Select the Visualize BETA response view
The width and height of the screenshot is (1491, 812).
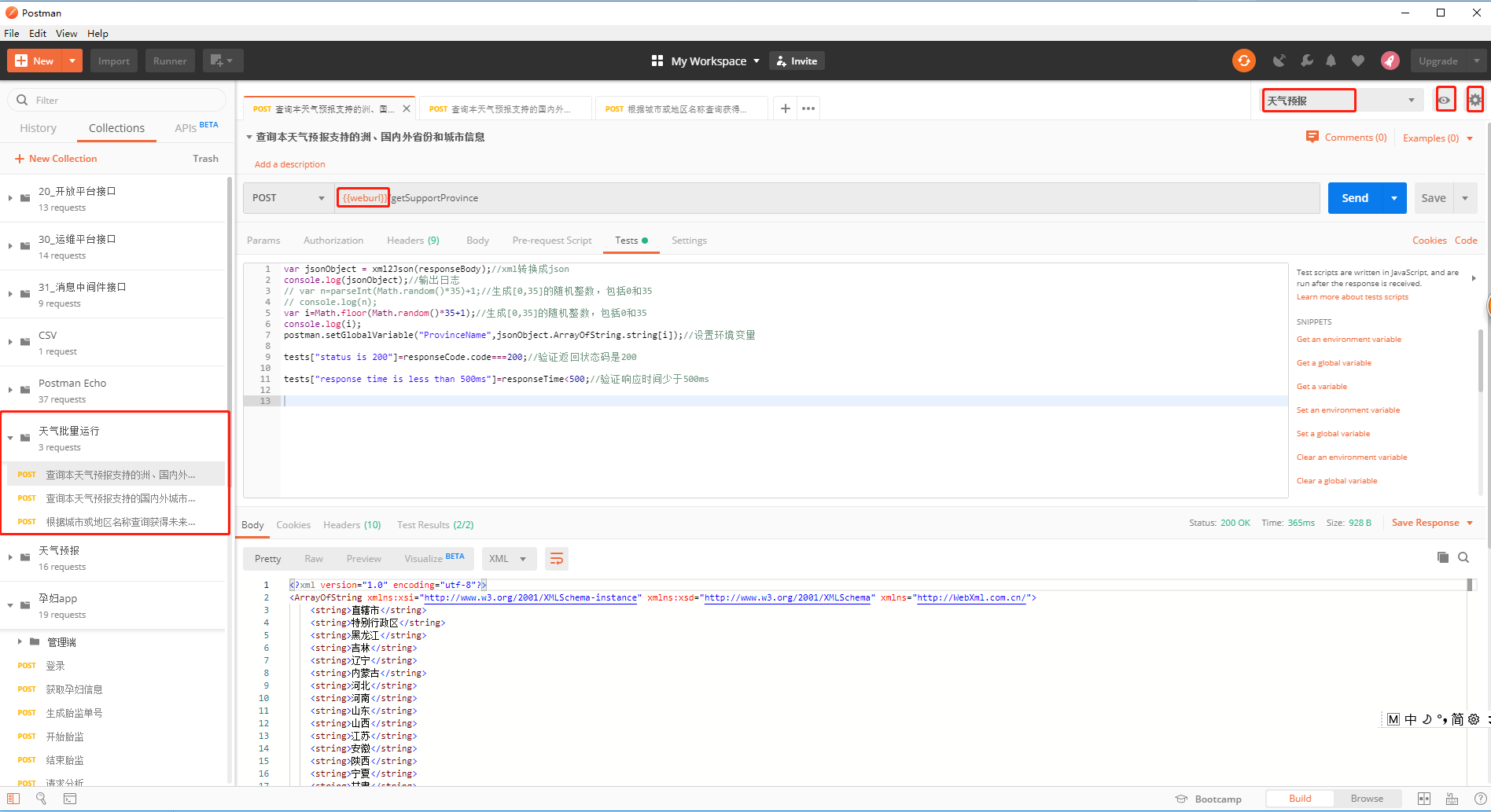(434, 559)
